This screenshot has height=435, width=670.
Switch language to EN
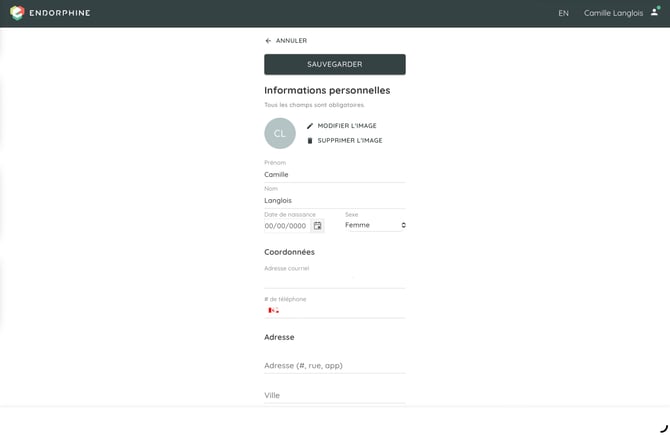click(x=563, y=13)
